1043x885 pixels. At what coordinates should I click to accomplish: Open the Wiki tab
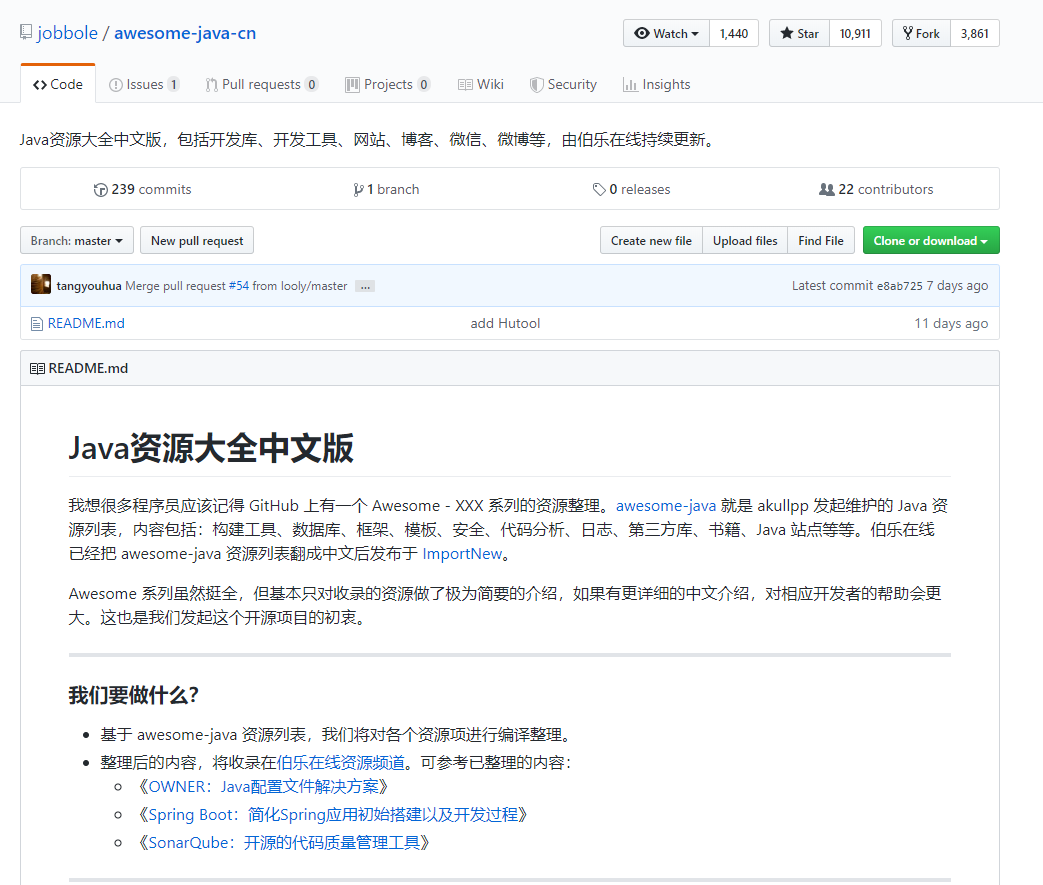(x=480, y=85)
